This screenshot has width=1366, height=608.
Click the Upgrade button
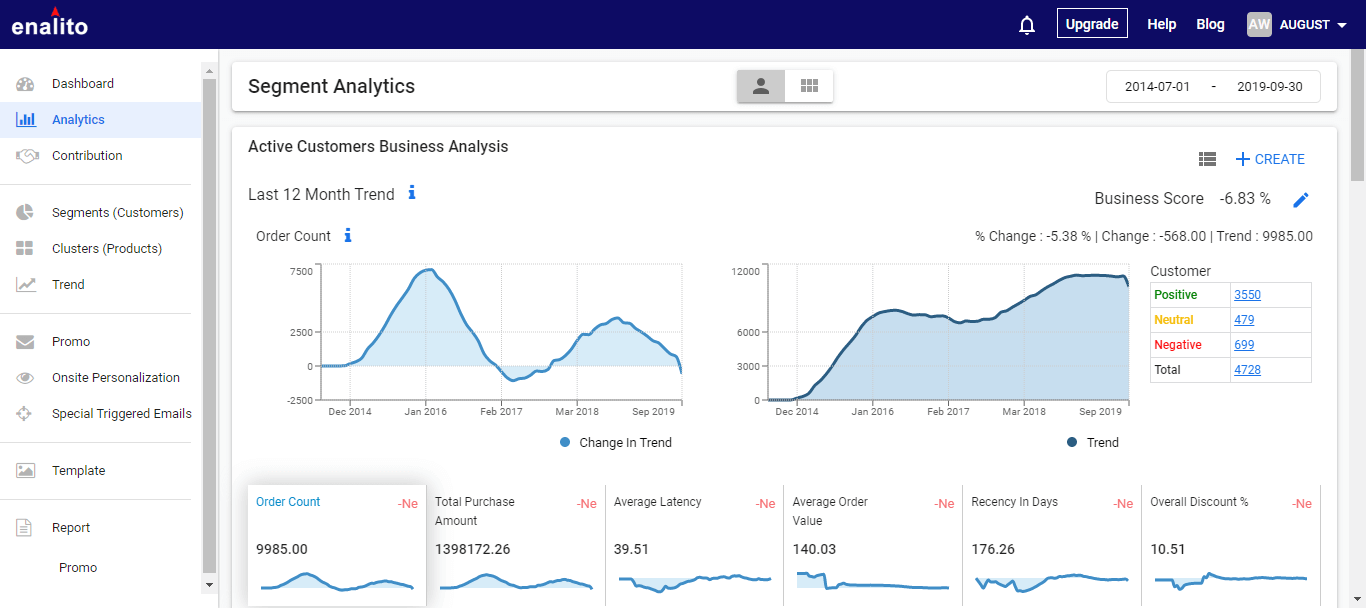click(x=1092, y=24)
